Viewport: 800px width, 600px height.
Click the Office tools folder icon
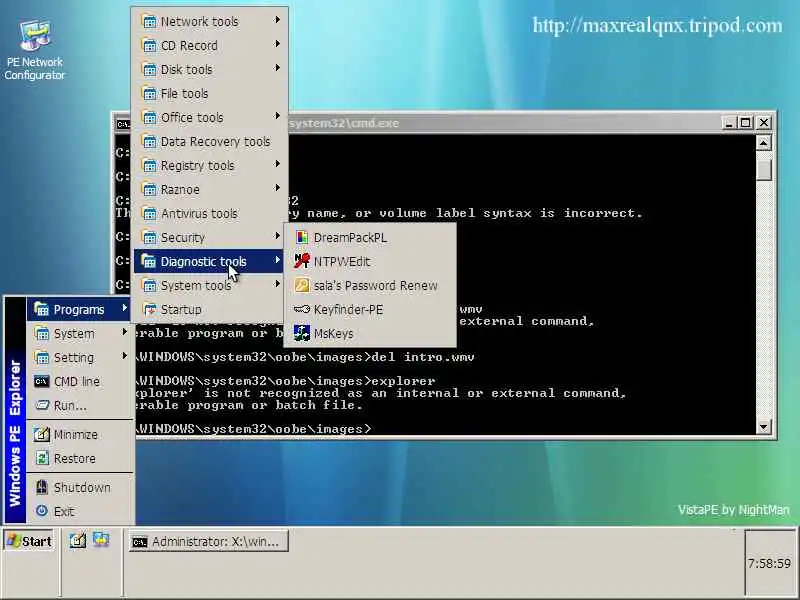click(148, 117)
